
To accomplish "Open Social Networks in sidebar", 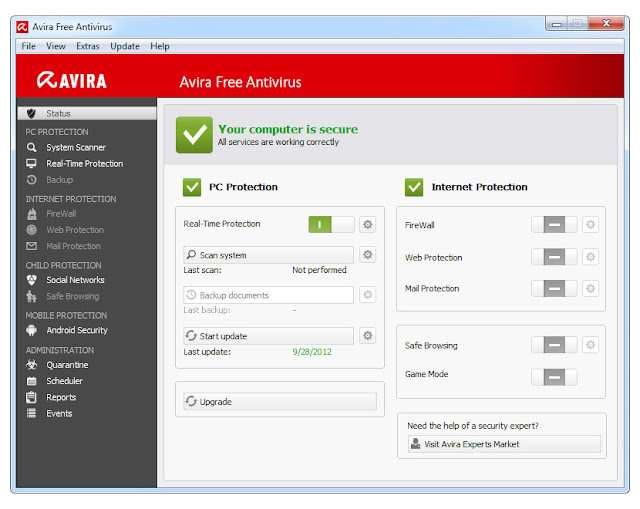I will [76, 280].
